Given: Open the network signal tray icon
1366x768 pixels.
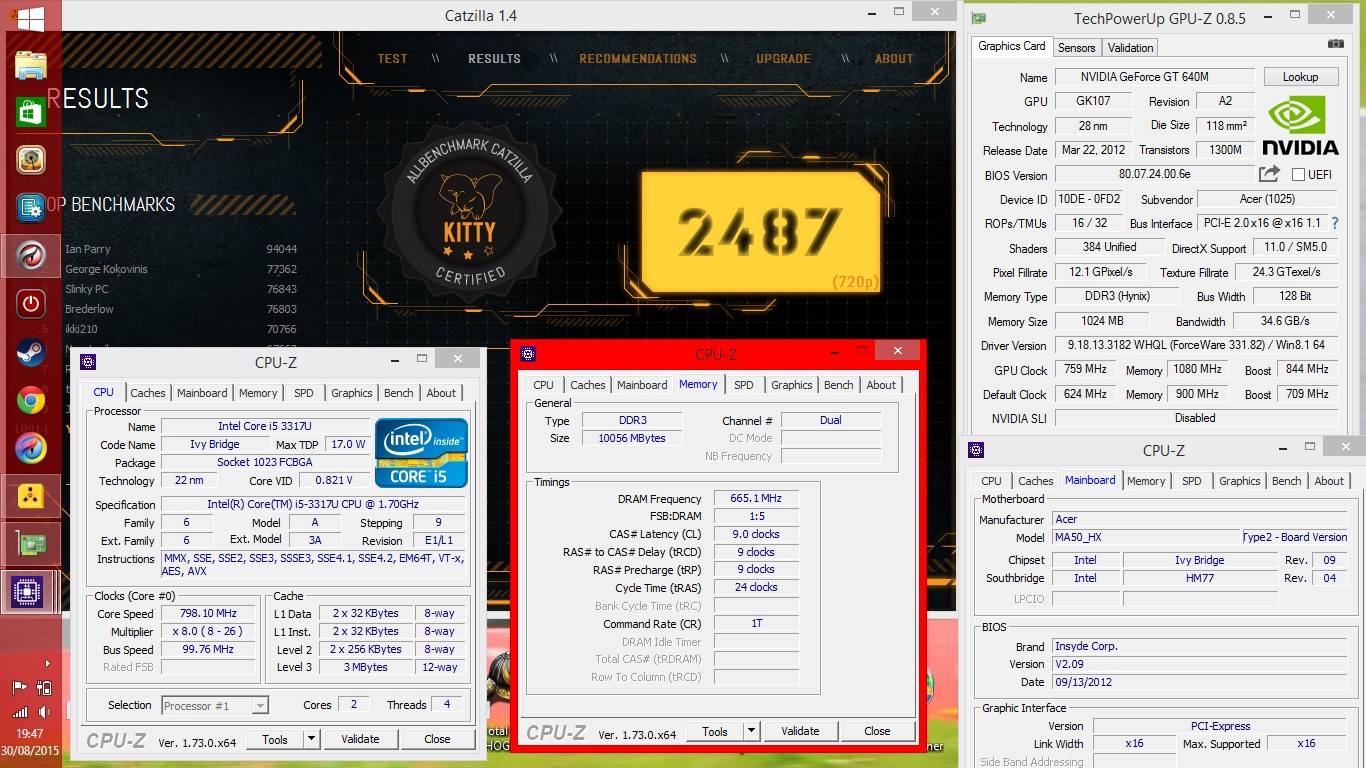Looking at the screenshot, I should 19,712.
